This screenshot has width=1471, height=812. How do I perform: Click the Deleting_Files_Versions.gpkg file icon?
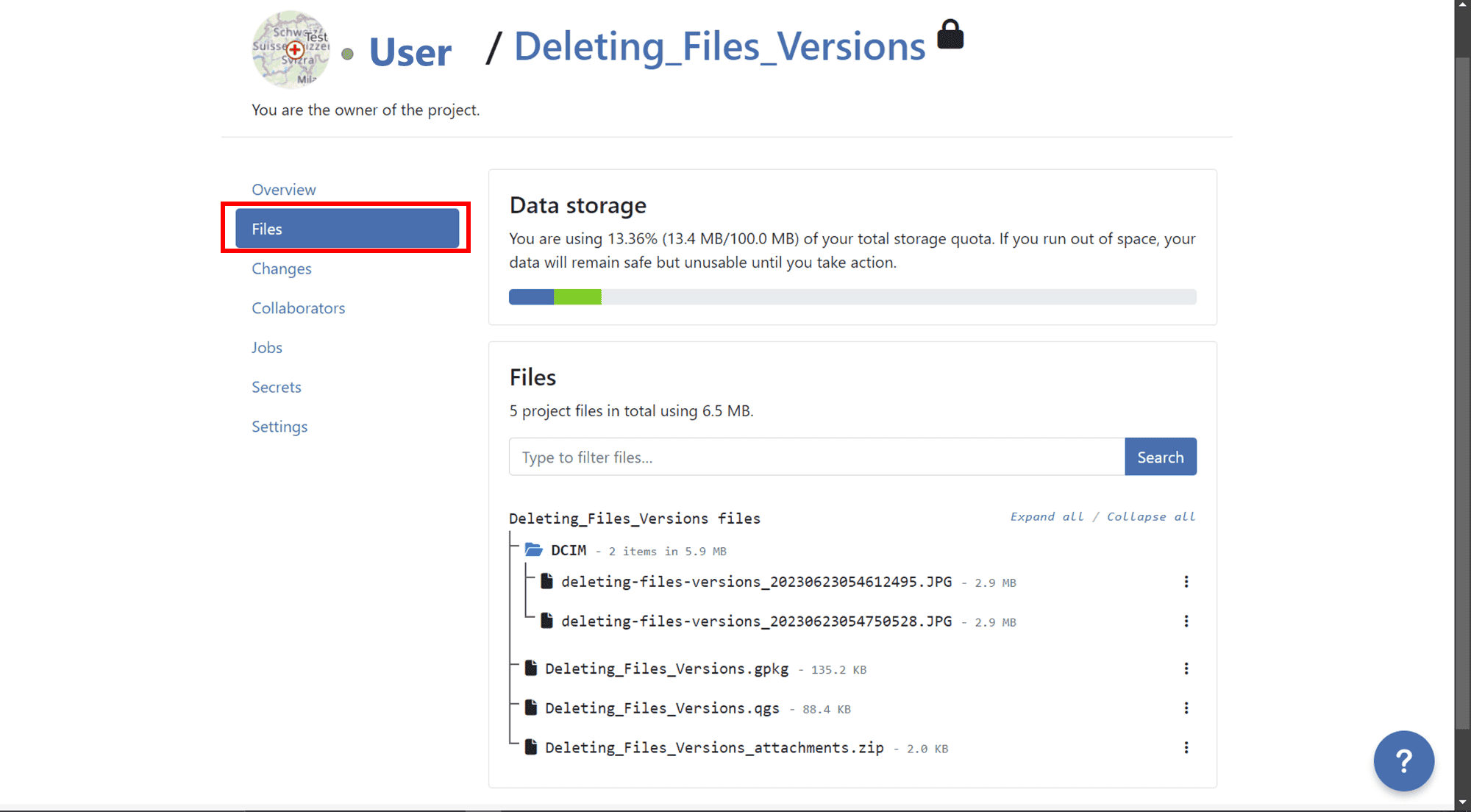pyautogui.click(x=531, y=669)
